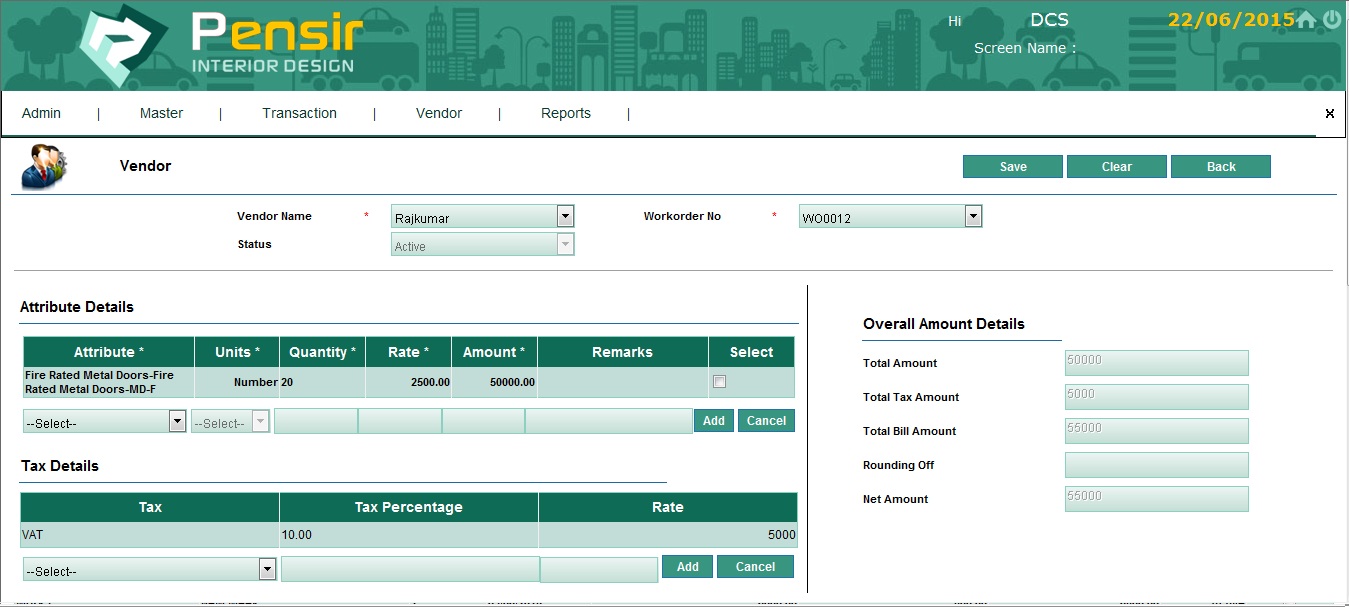Viewport: 1350px width, 607px height.
Task: Open the Tax --Select-- dropdown
Action: point(267,570)
